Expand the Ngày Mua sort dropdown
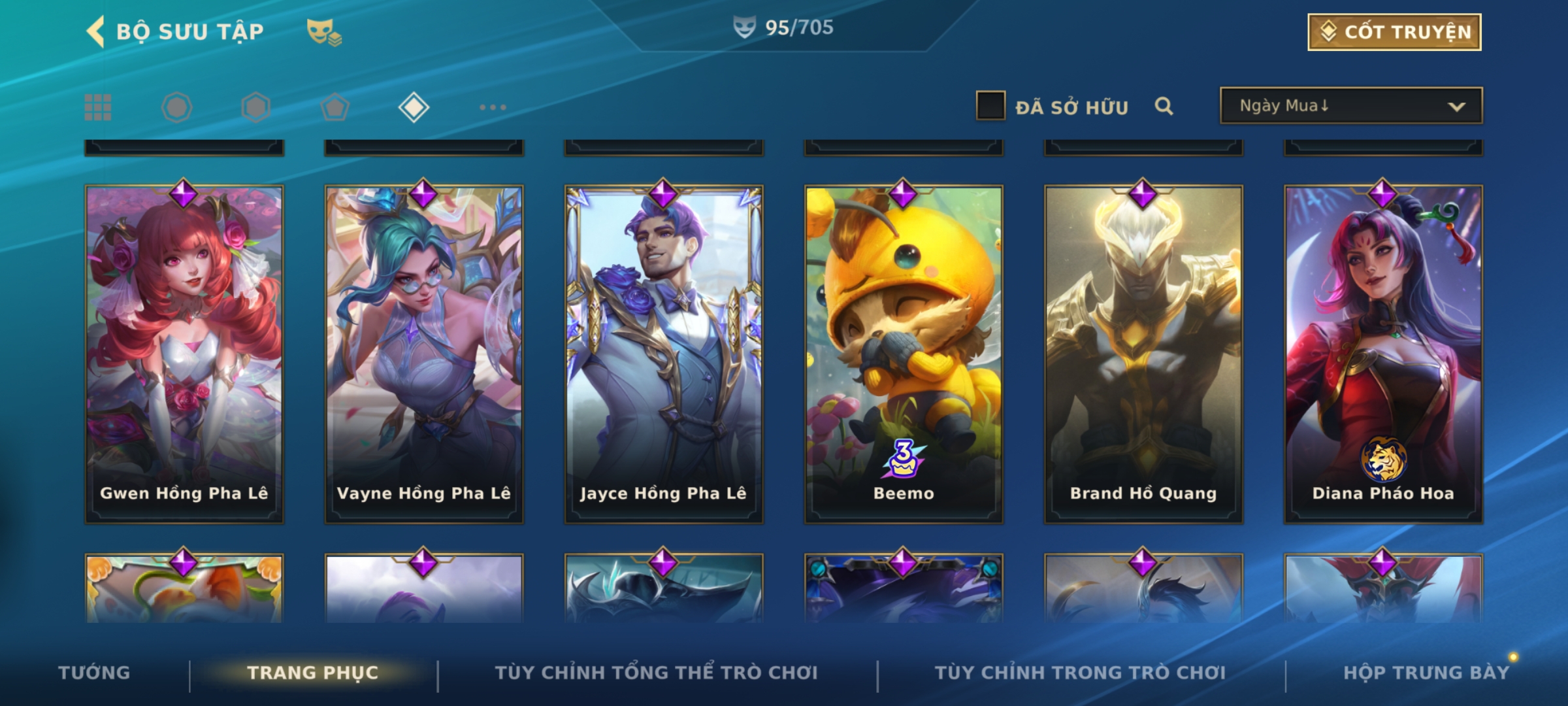 [1351, 106]
